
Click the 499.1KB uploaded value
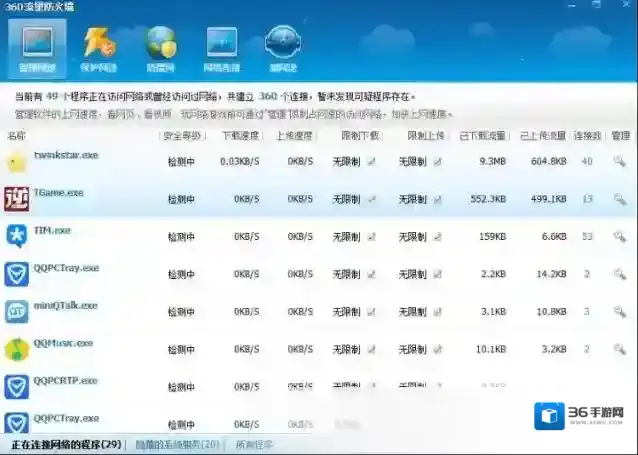point(548,199)
